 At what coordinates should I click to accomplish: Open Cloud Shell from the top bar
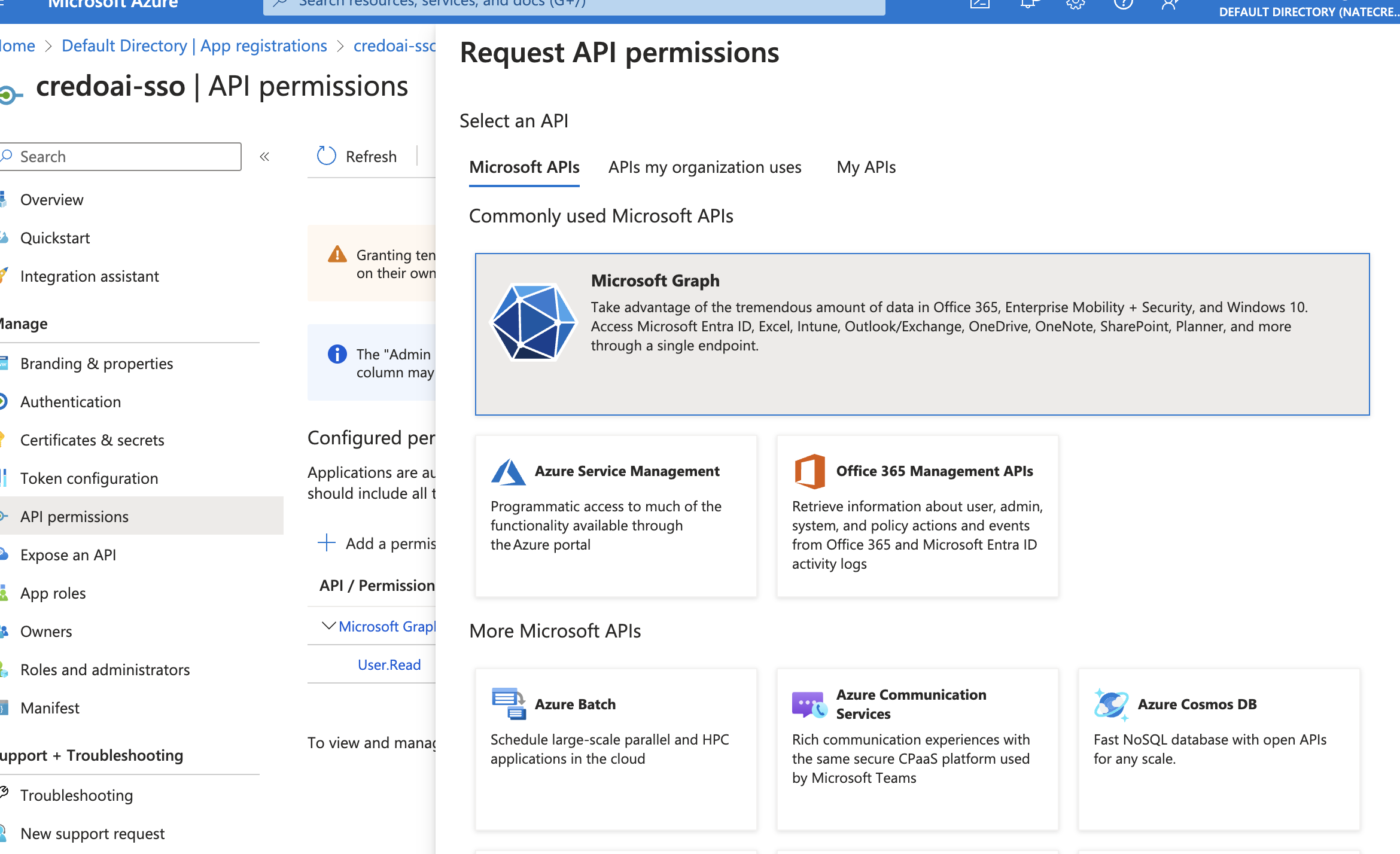click(980, 4)
